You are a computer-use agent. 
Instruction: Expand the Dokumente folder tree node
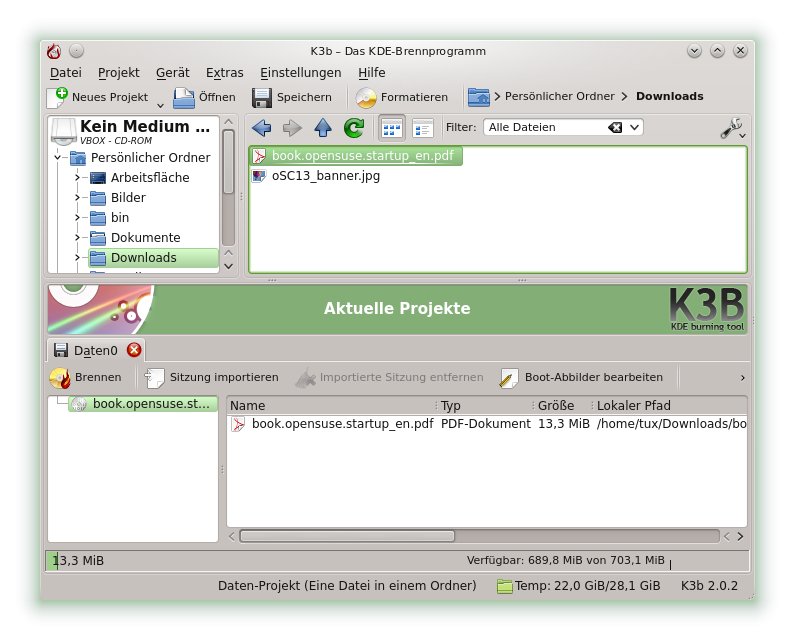[77, 238]
